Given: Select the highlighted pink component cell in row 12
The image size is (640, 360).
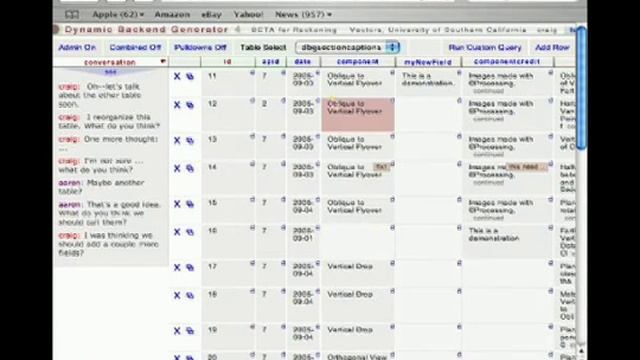Looking at the screenshot, I should tap(358, 115).
